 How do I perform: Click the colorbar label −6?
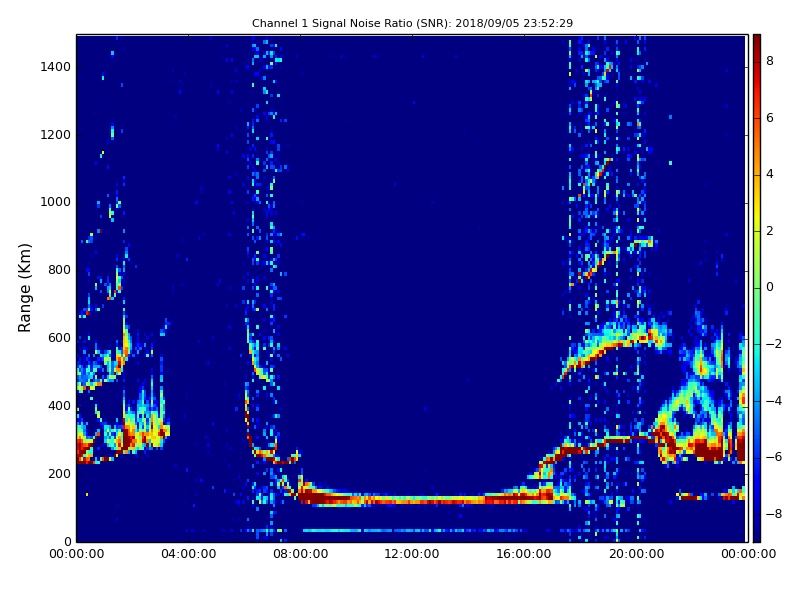pos(774,457)
